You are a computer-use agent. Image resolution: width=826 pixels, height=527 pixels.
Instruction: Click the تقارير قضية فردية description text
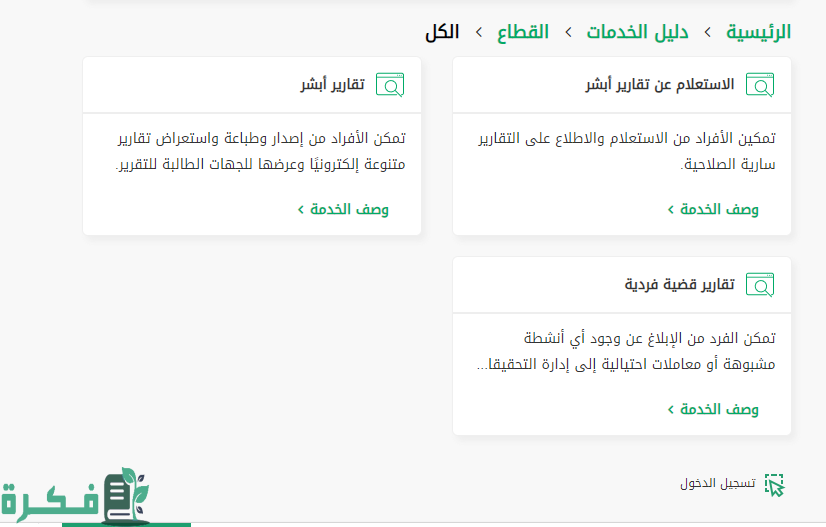626,351
